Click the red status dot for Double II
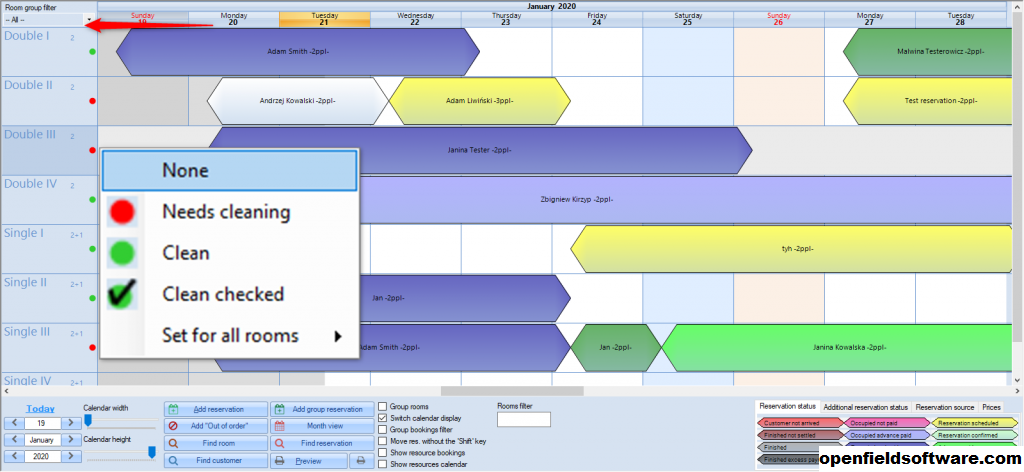Screen dimensions: 1024x472 (92, 101)
